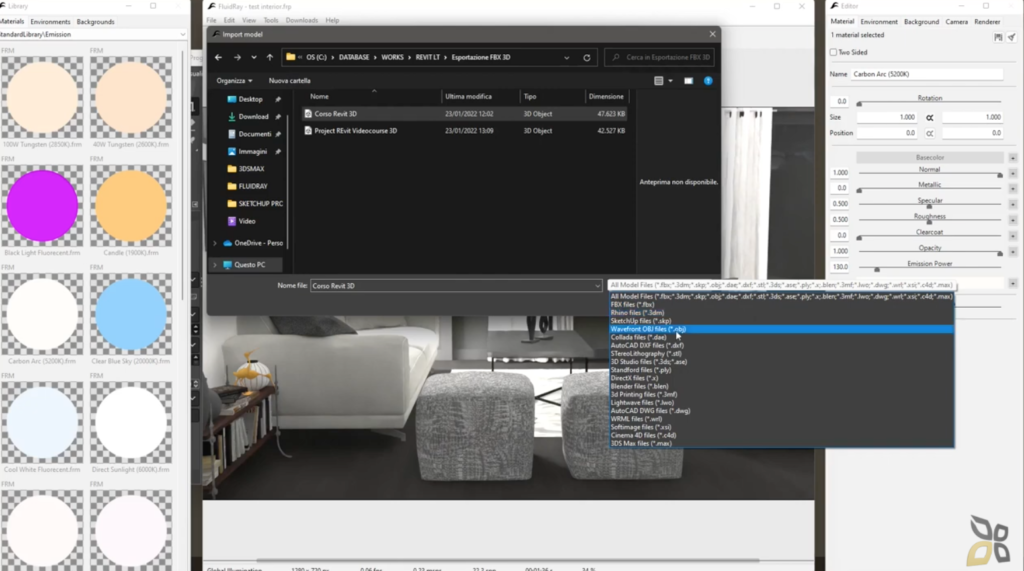Click the save material icon in Editor

998,37
